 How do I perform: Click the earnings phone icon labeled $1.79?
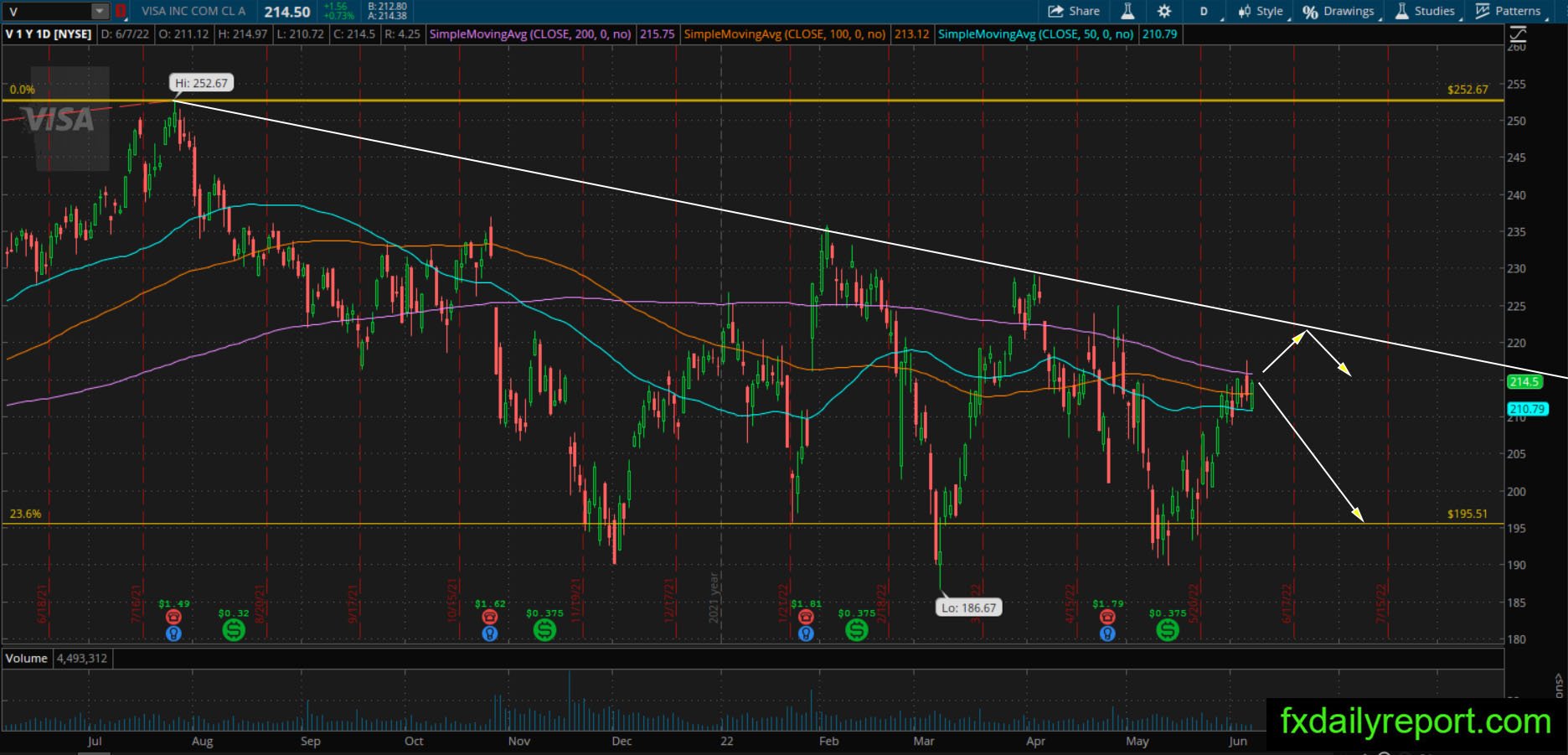click(1107, 617)
